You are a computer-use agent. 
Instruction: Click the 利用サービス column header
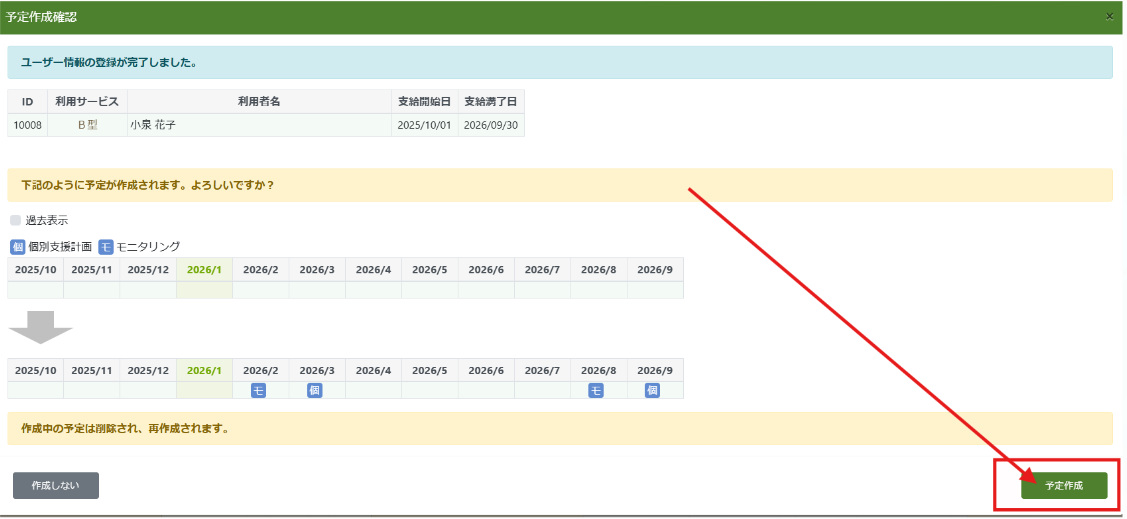87,102
